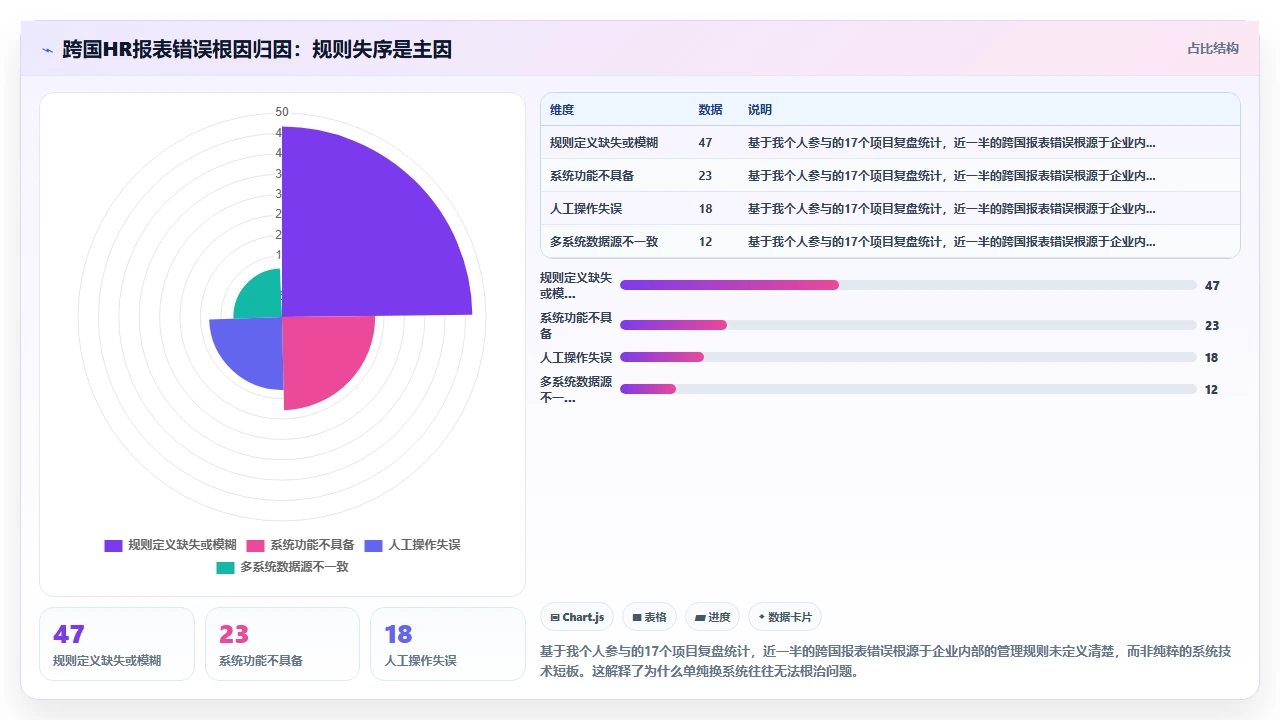1280x720 pixels.
Task: Click the summary paragraph text below chips
Action: tap(885, 661)
